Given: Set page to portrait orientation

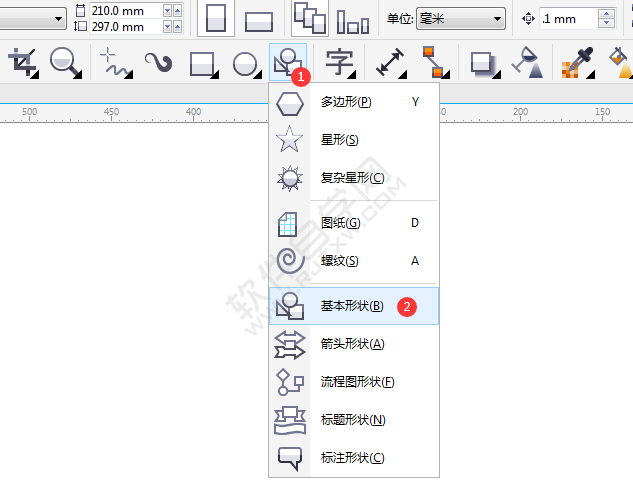Looking at the screenshot, I should pos(216,18).
